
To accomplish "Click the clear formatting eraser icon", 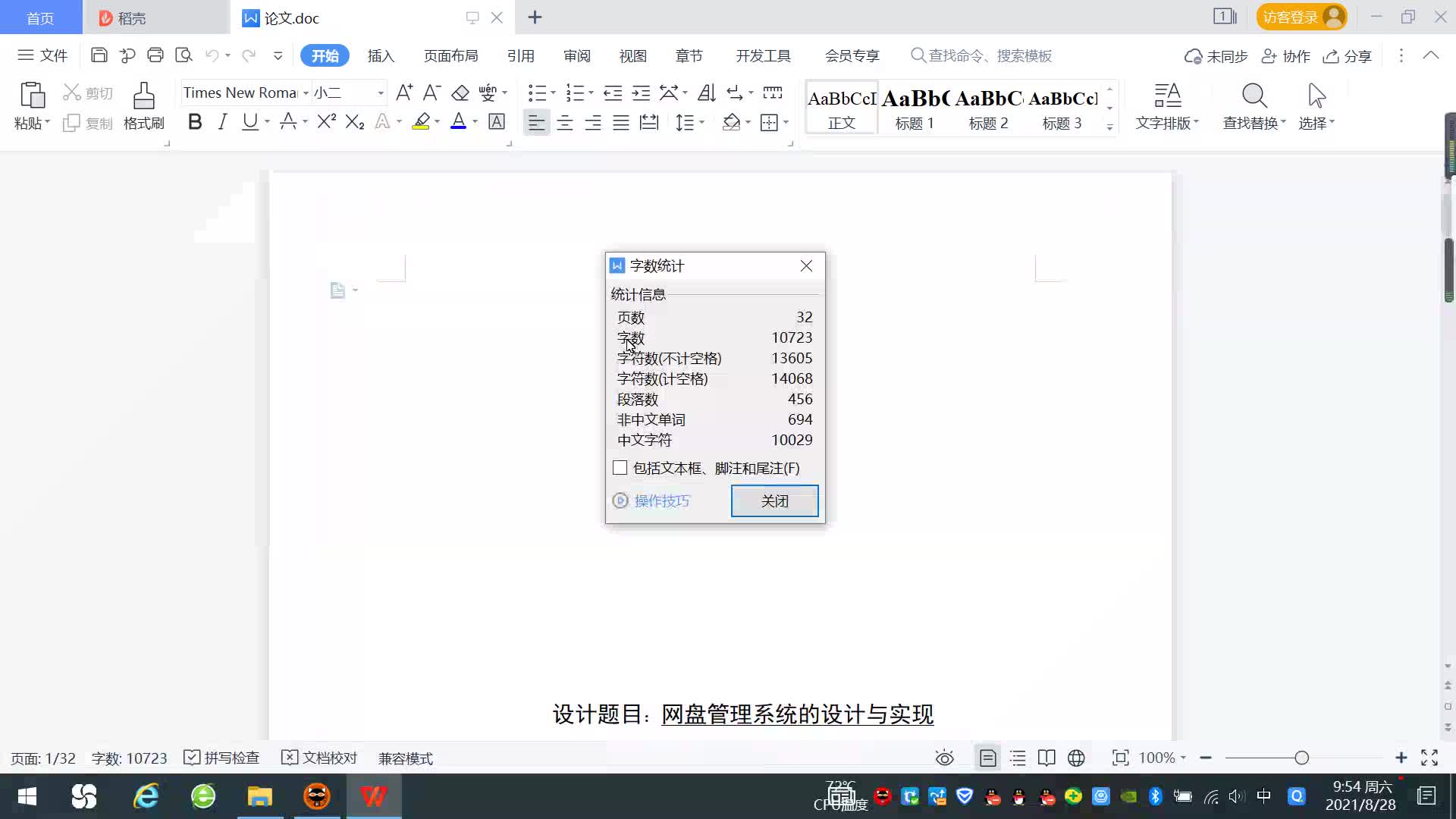I will 460,93.
